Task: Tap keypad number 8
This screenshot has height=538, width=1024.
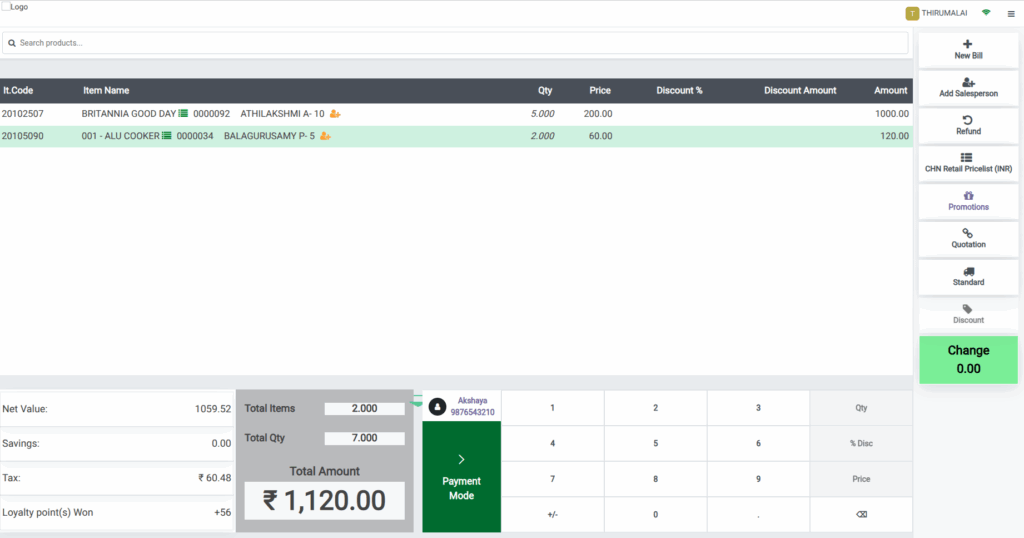Action: pos(656,479)
